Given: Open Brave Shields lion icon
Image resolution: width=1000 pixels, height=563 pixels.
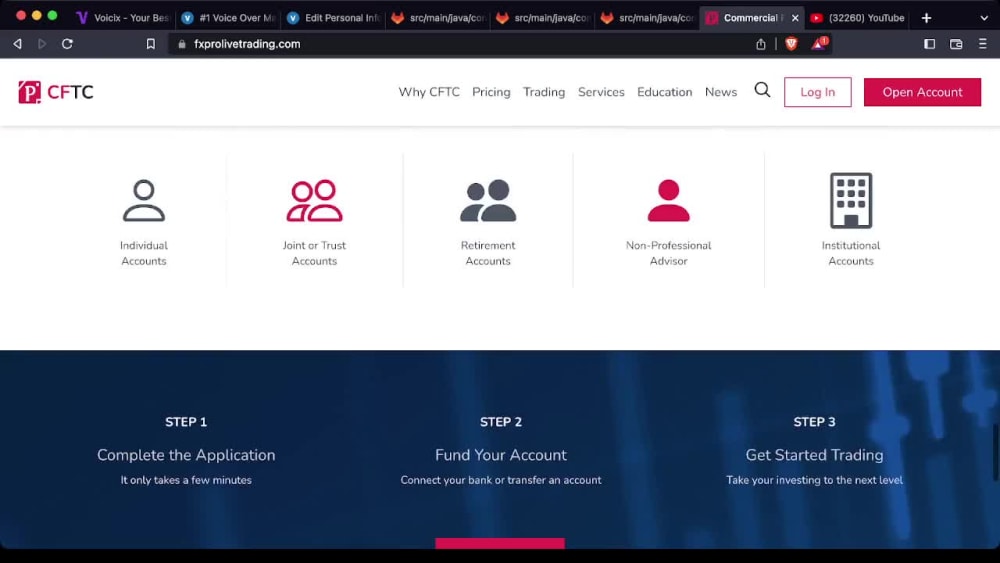Looking at the screenshot, I should [791, 43].
